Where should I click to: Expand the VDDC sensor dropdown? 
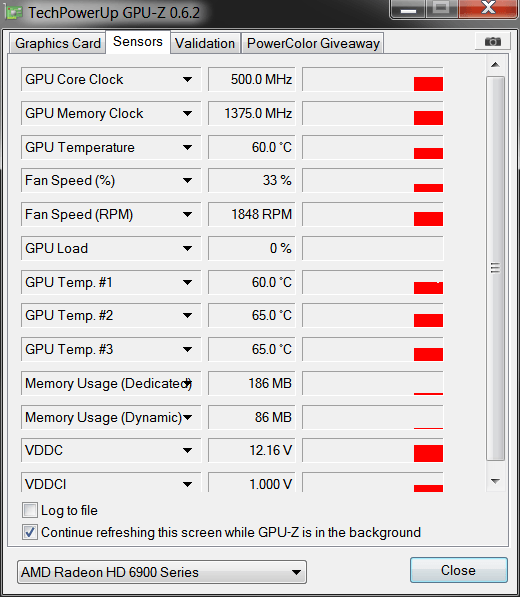pyautogui.click(x=187, y=450)
